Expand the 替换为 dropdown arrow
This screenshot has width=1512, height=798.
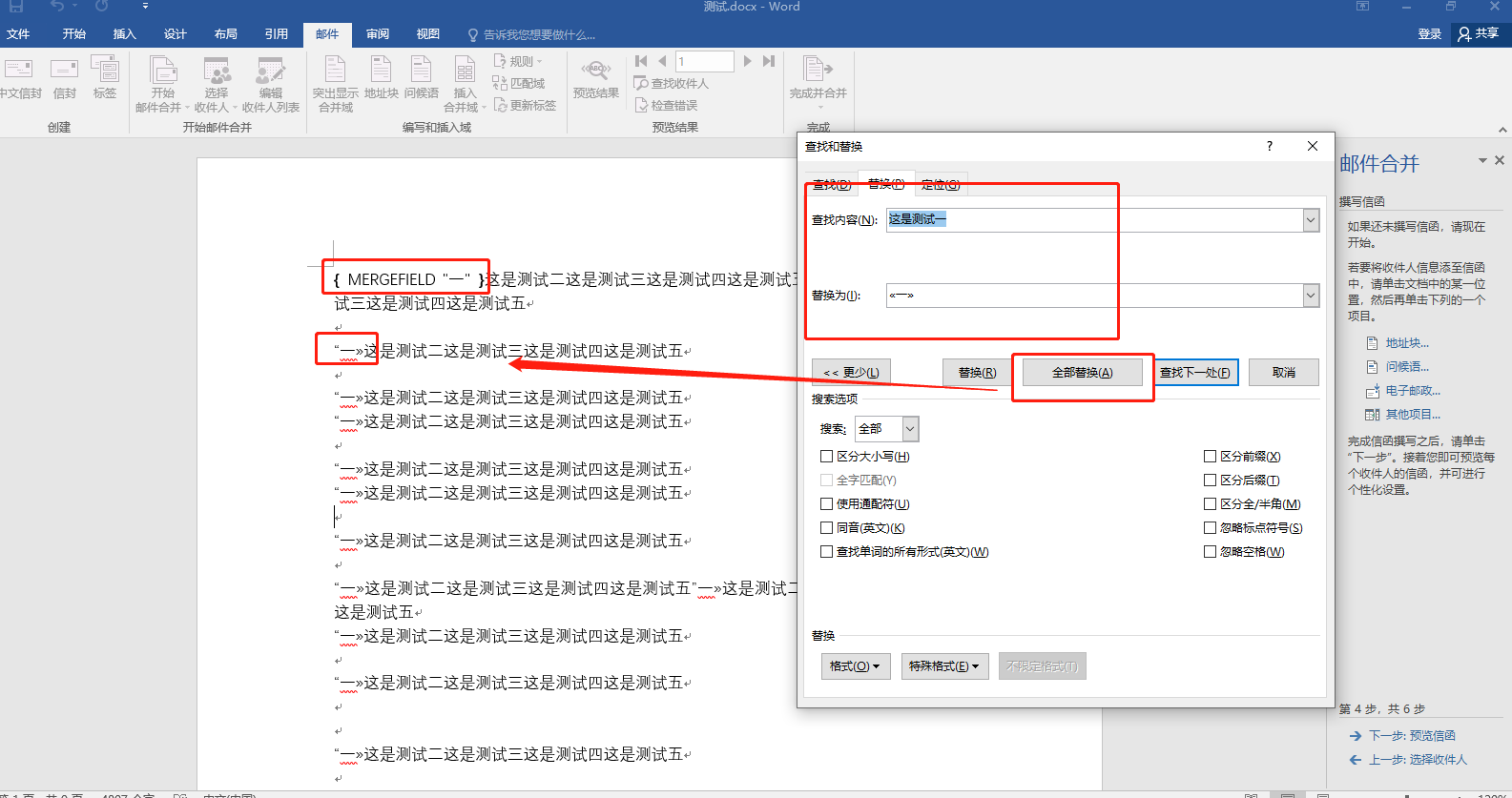[x=1311, y=296]
